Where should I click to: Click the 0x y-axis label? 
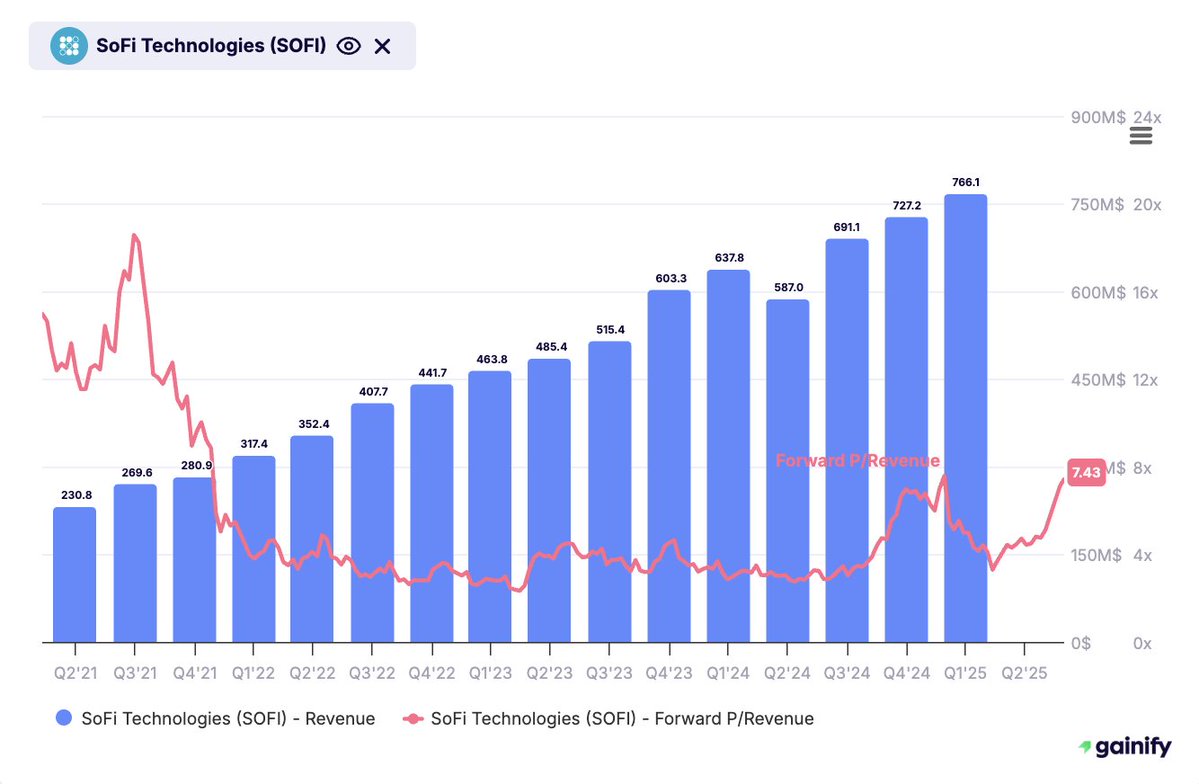[x=1142, y=643]
